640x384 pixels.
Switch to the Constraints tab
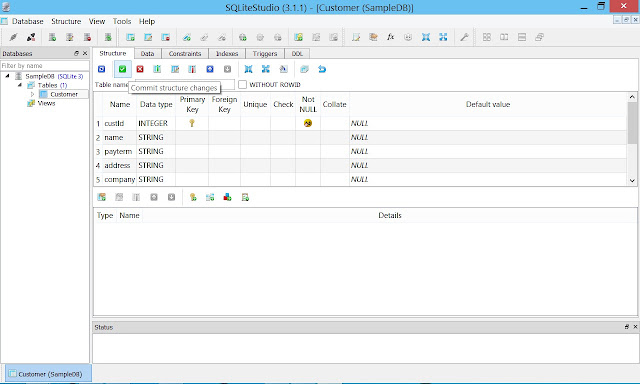[x=185, y=53]
